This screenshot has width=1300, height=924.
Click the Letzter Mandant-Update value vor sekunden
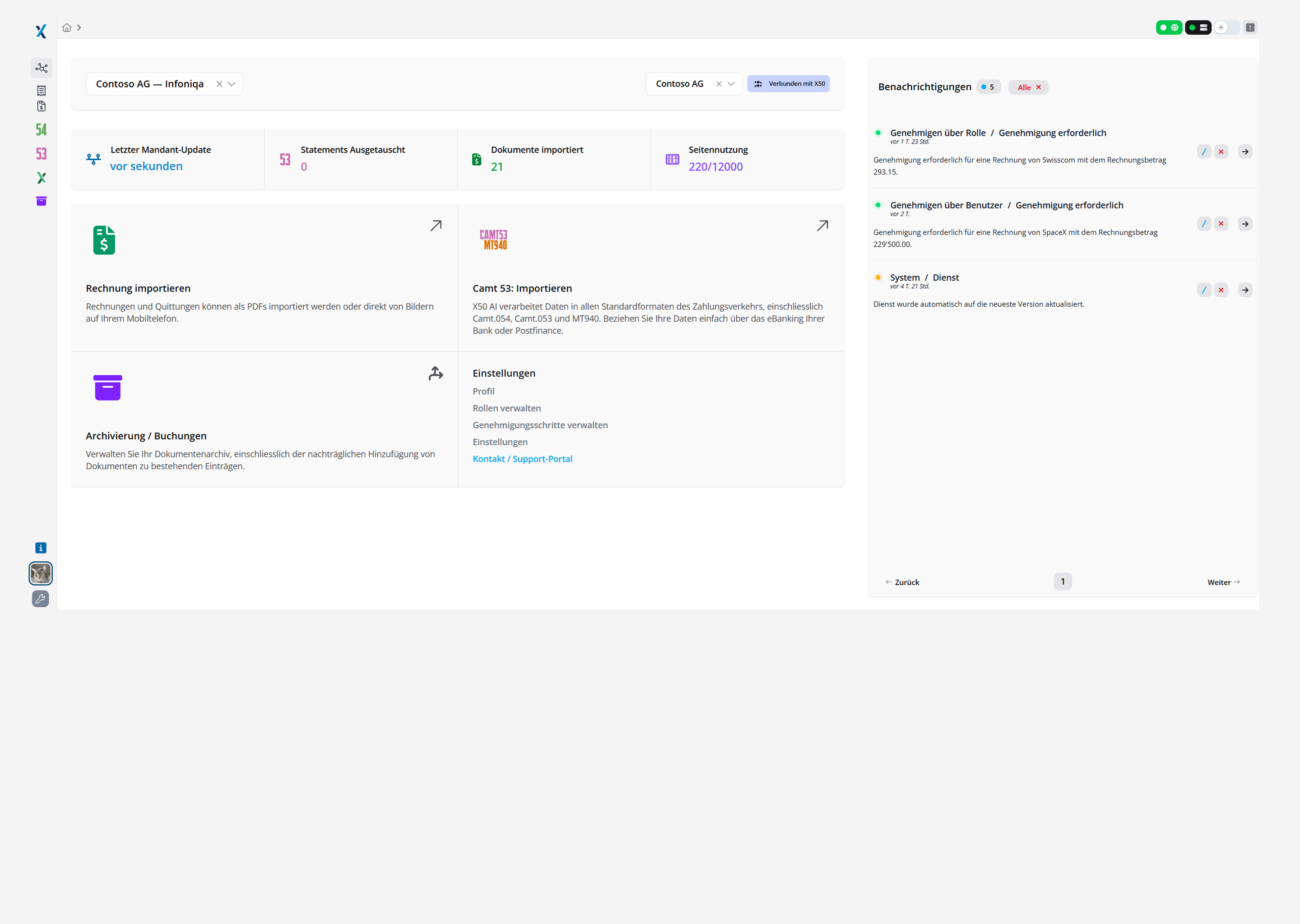pyautogui.click(x=146, y=166)
